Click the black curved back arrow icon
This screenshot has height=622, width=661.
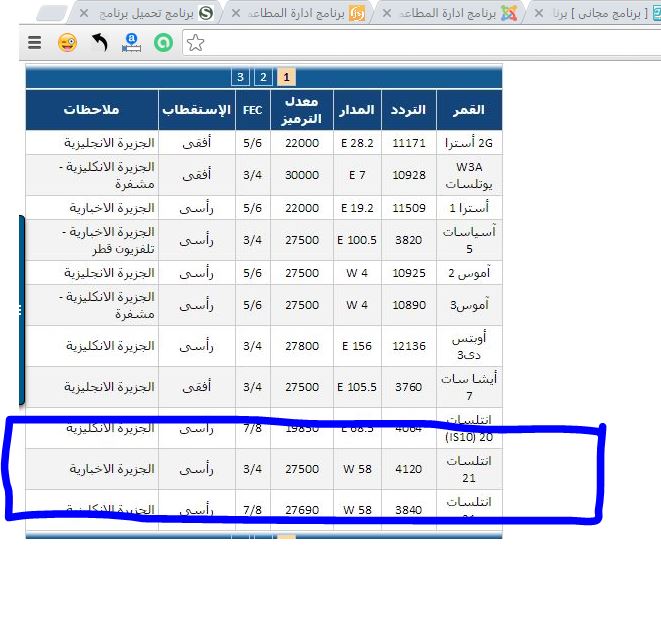coord(99,43)
